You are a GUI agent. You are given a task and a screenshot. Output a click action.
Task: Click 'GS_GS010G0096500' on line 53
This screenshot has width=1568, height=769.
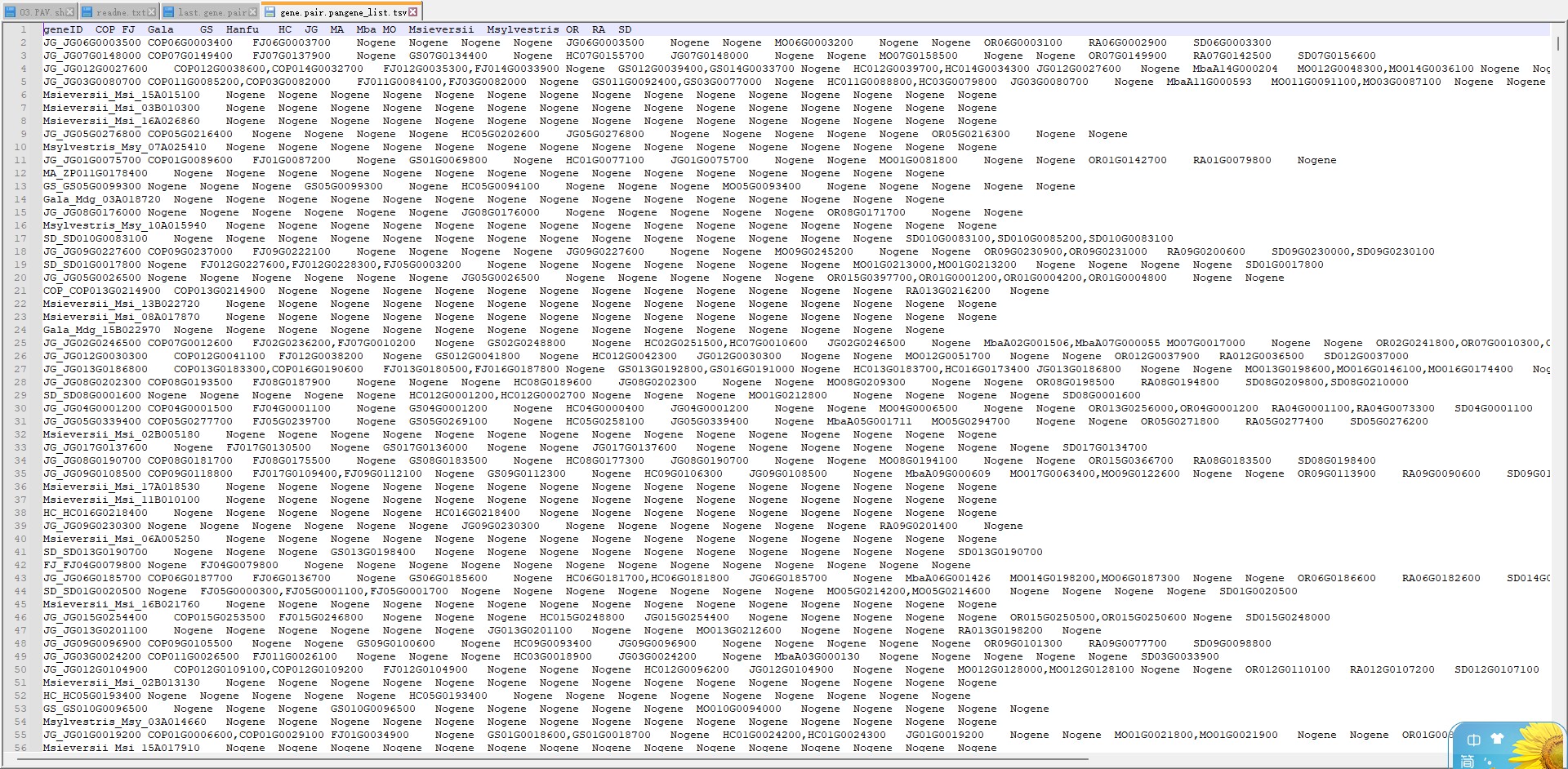(x=96, y=709)
